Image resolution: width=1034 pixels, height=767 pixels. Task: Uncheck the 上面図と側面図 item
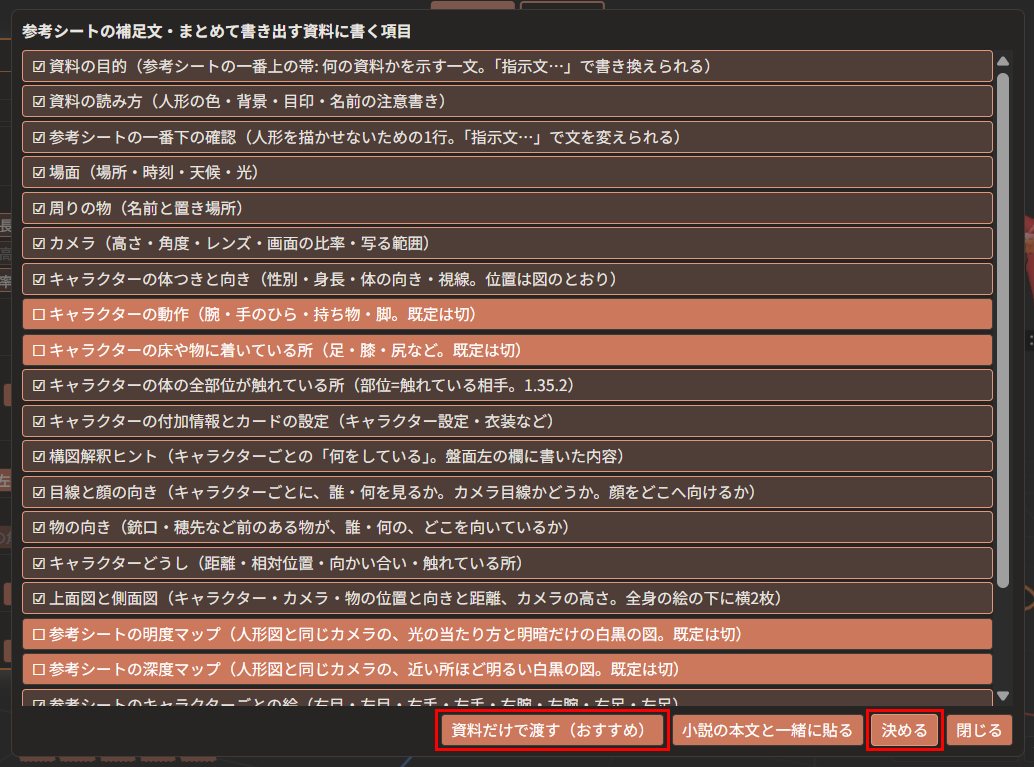507,598
